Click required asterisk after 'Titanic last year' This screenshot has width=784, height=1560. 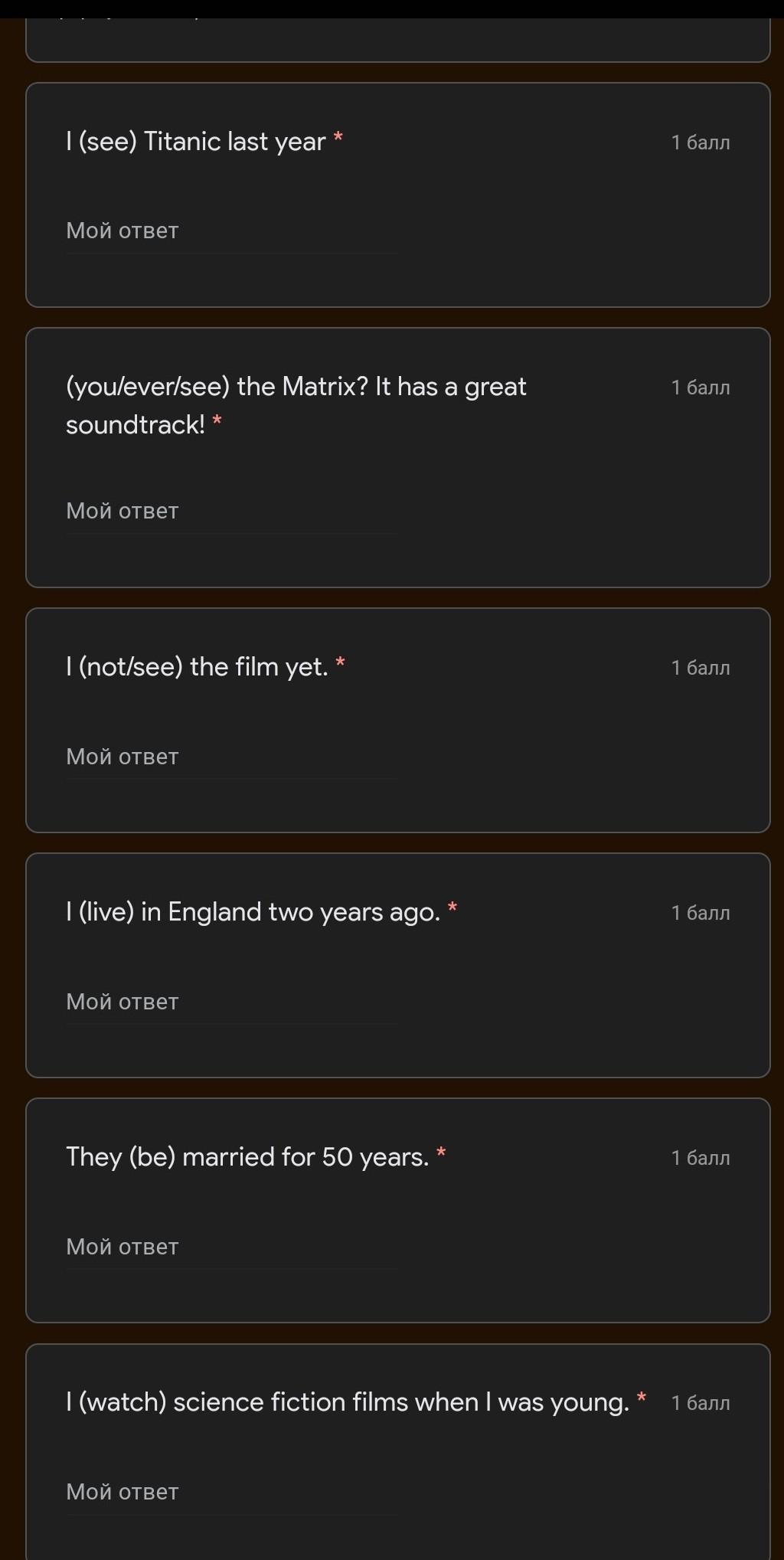[338, 139]
